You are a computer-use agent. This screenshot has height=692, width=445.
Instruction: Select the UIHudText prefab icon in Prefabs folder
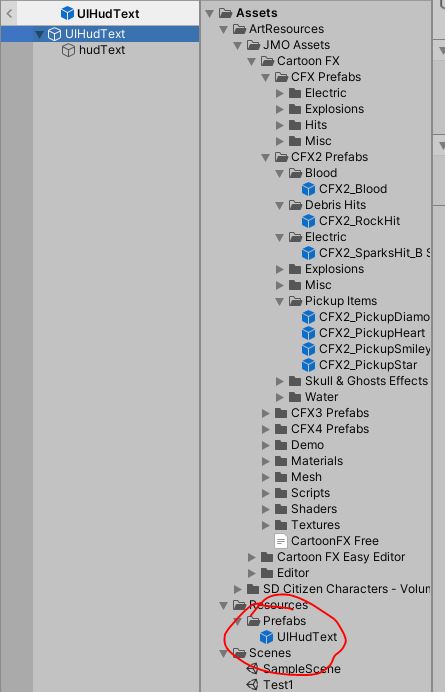tap(266, 637)
